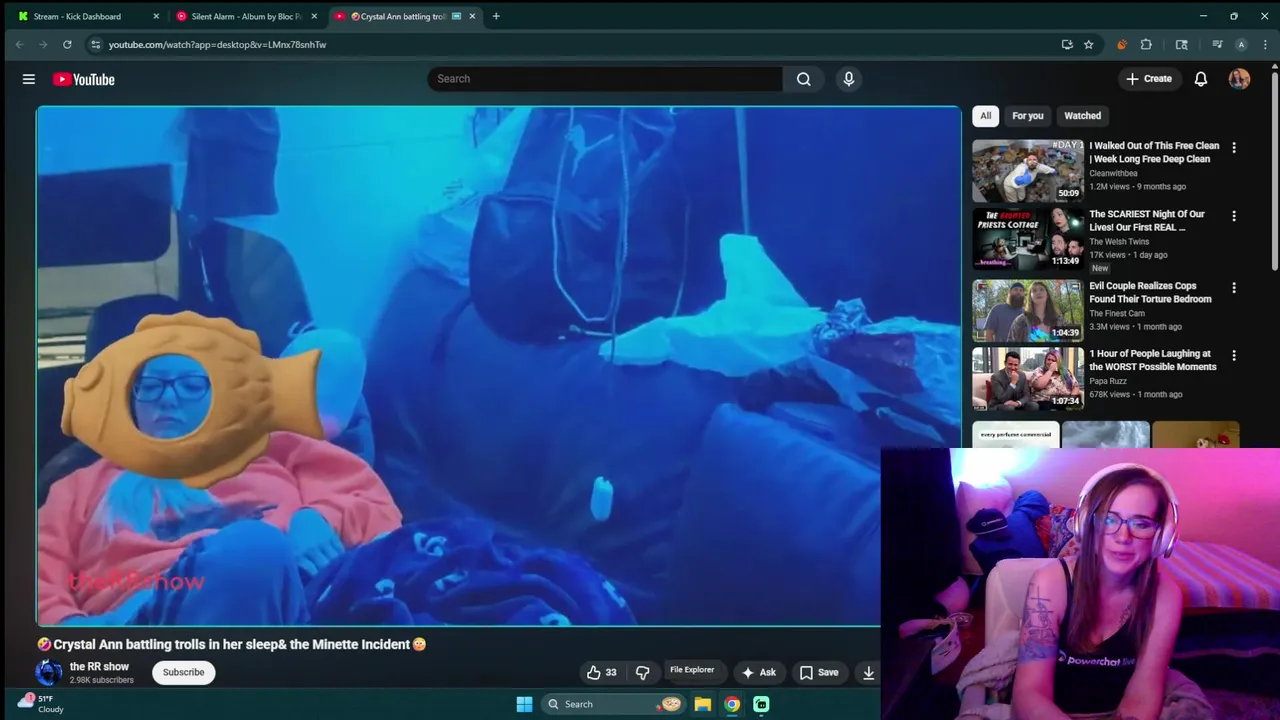Select the All filter chip
This screenshot has width=1280, height=720.
click(x=985, y=116)
